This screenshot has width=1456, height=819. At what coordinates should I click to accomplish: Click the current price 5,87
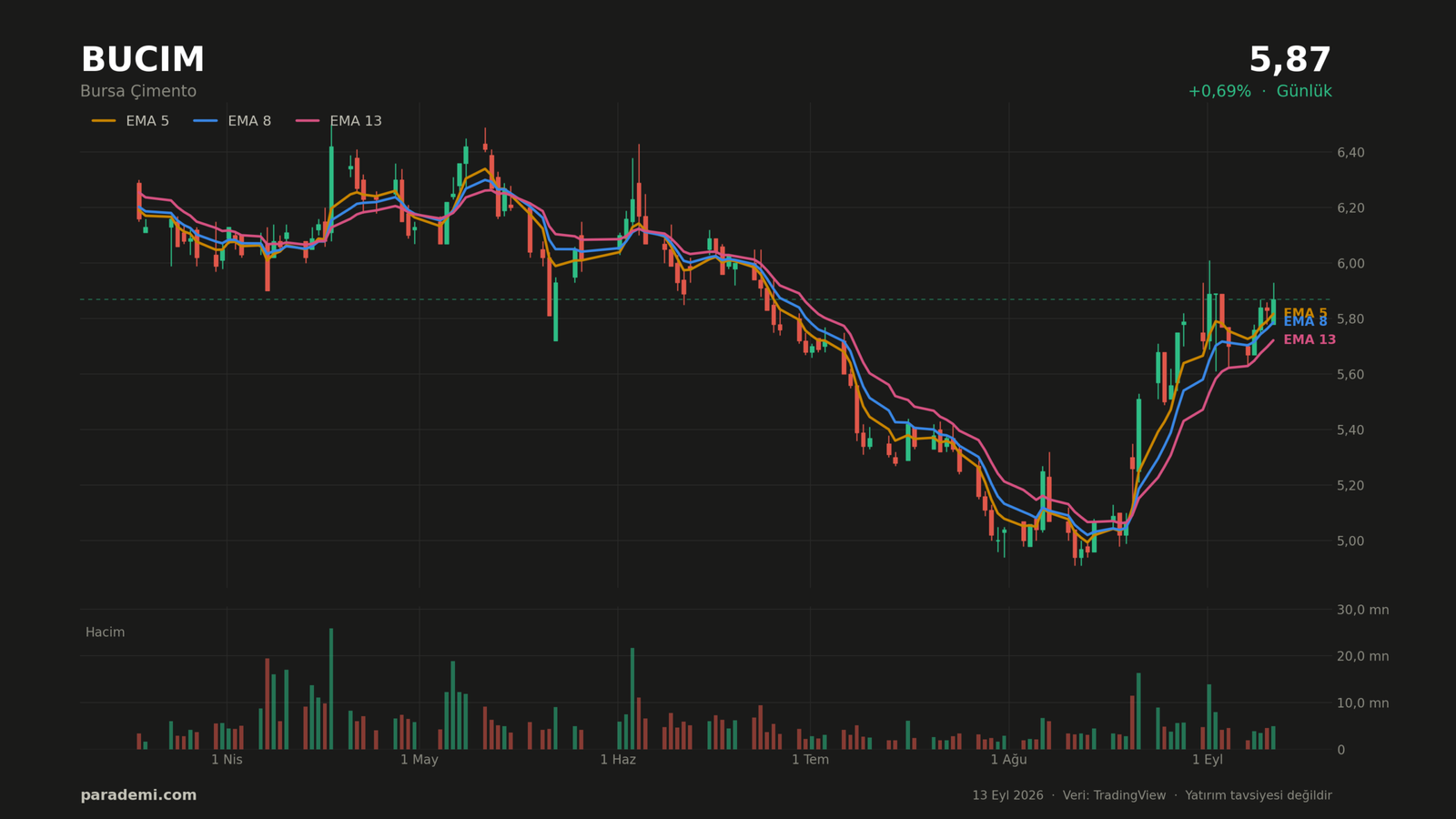tap(1289, 61)
